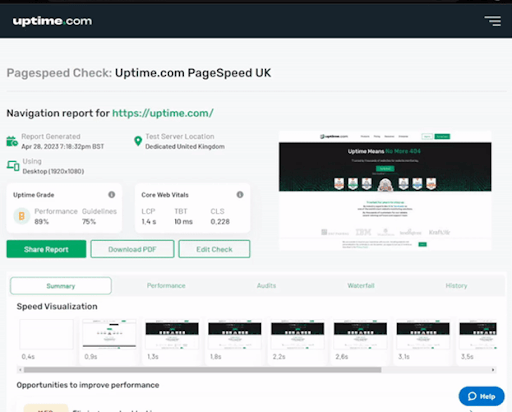Click the uptime.com logo
The height and width of the screenshot is (412, 512).
[x=52, y=21]
